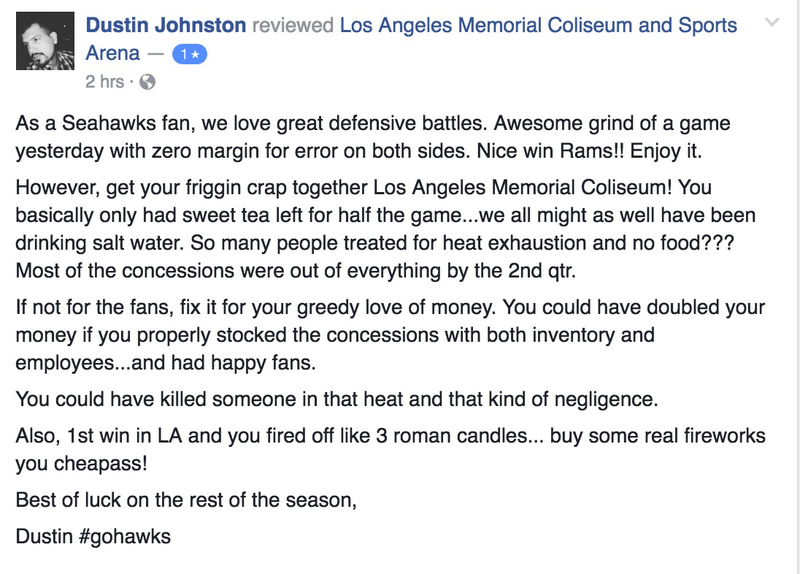Click the Most of the concessions sentence

[295, 270]
